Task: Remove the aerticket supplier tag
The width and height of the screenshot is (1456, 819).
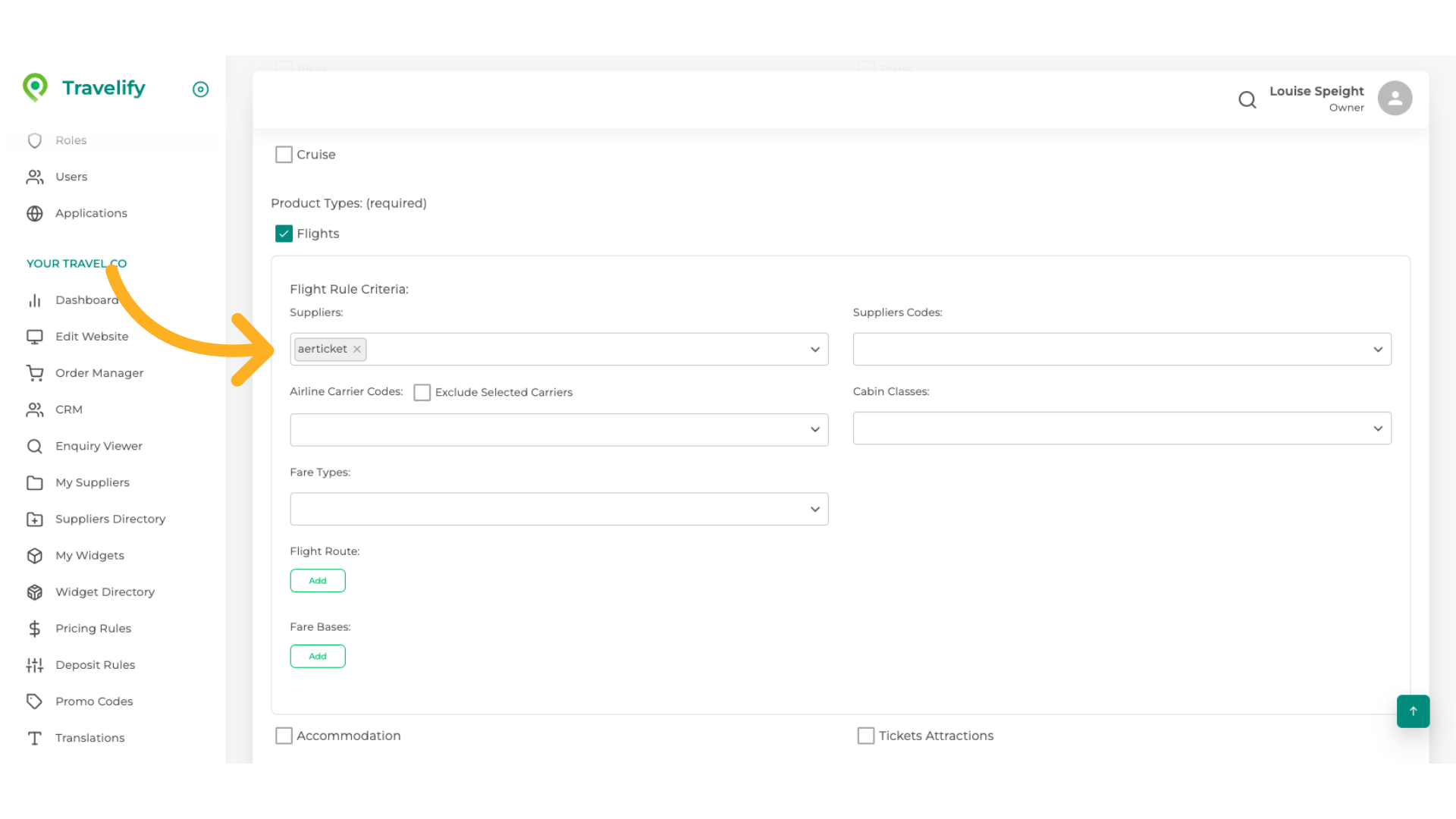Action: [x=357, y=350]
